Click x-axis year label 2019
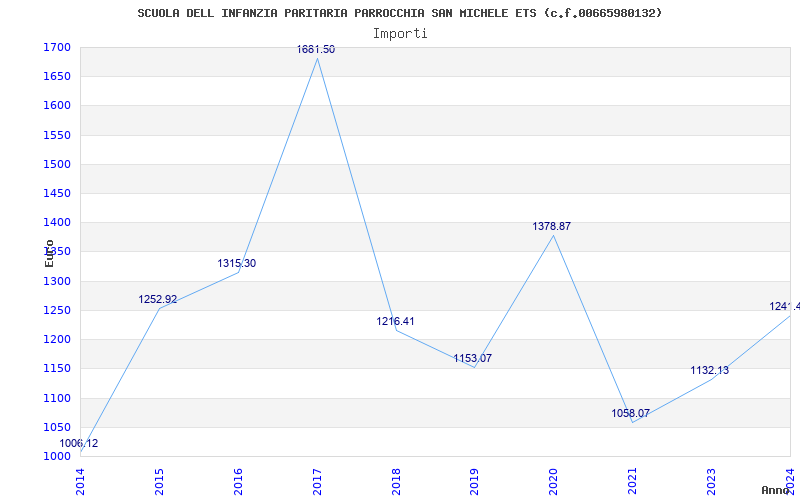The image size is (800, 500). (x=474, y=482)
